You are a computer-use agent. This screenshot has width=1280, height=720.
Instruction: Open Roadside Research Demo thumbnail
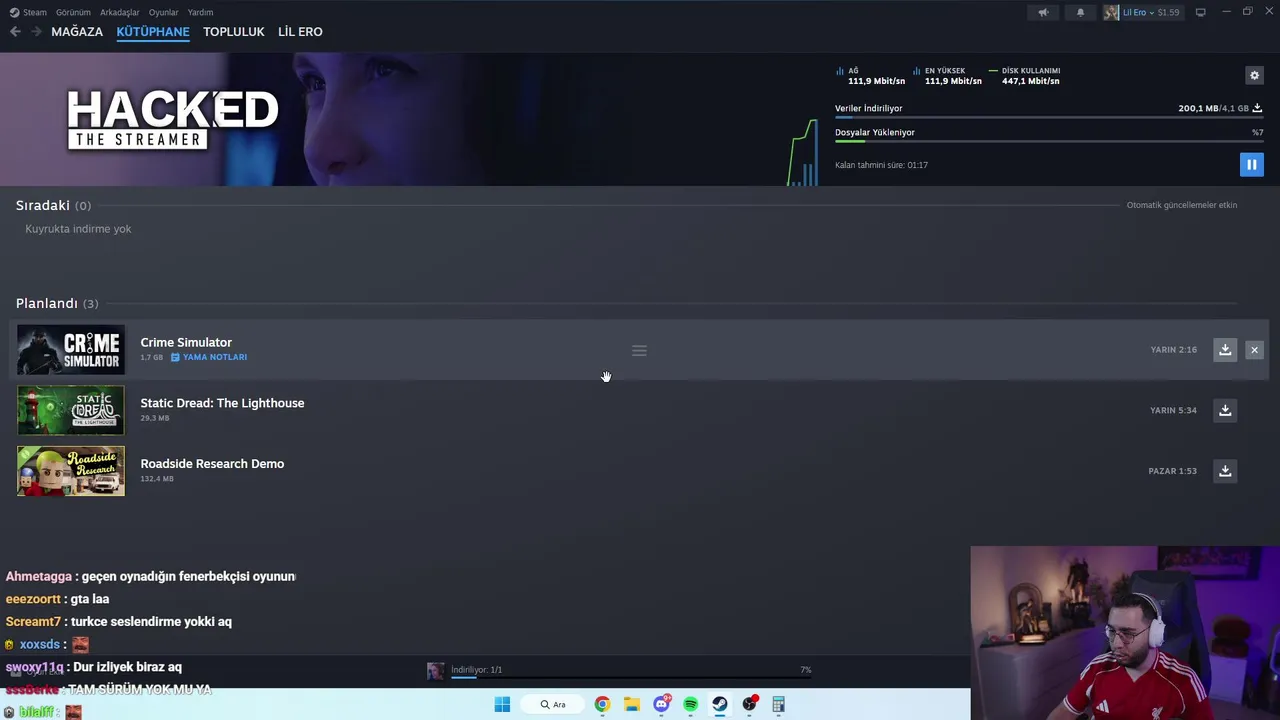coord(71,471)
